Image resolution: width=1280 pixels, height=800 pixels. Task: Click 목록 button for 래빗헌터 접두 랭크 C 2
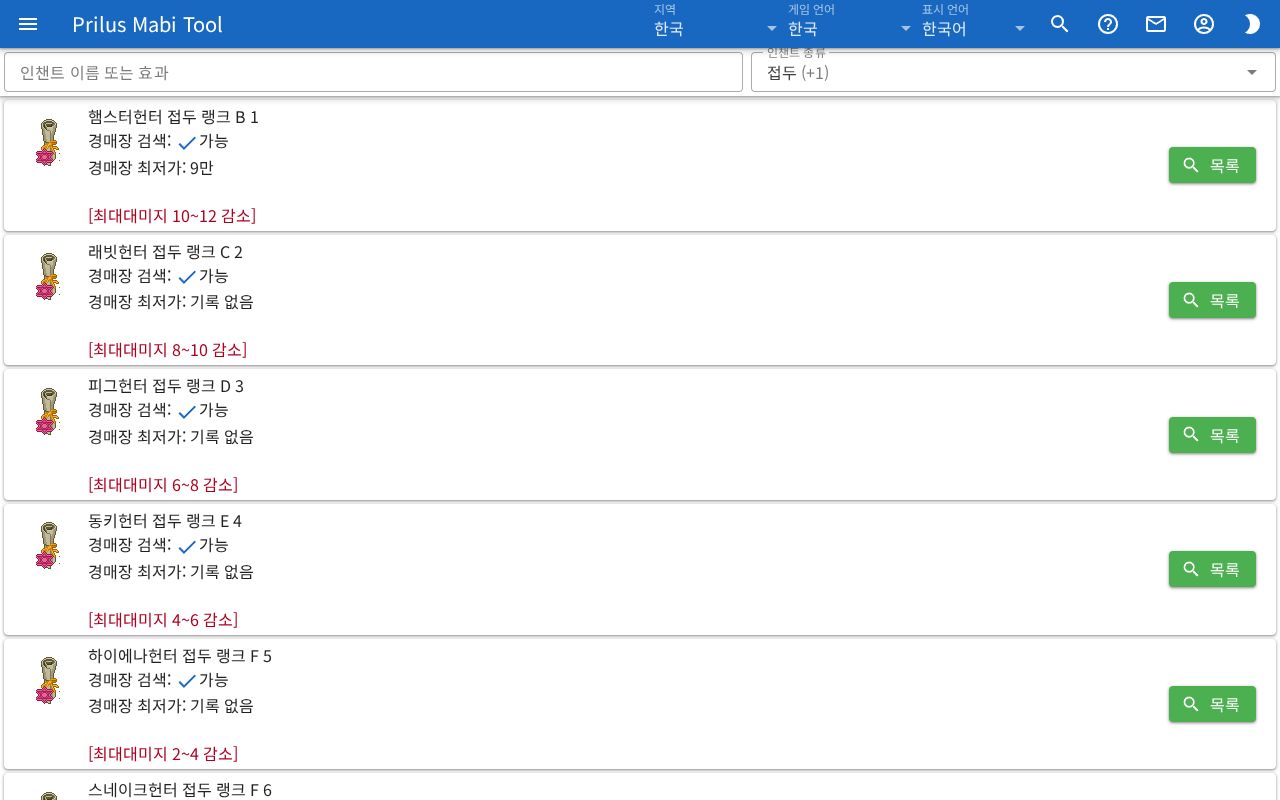pyautogui.click(x=1212, y=300)
